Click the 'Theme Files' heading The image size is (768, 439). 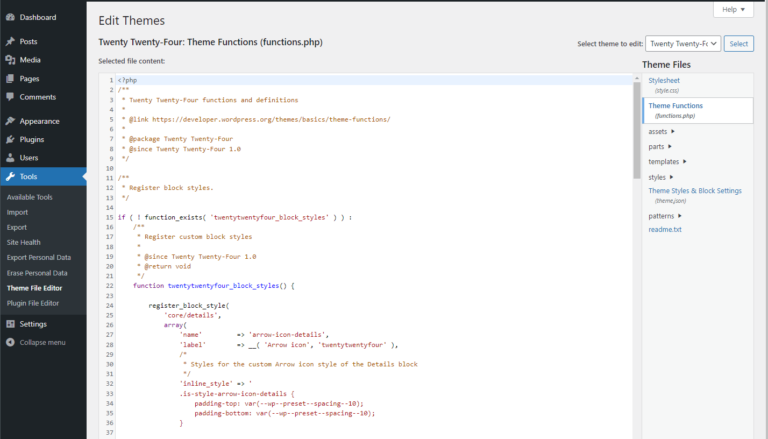(x=666, y=65)
